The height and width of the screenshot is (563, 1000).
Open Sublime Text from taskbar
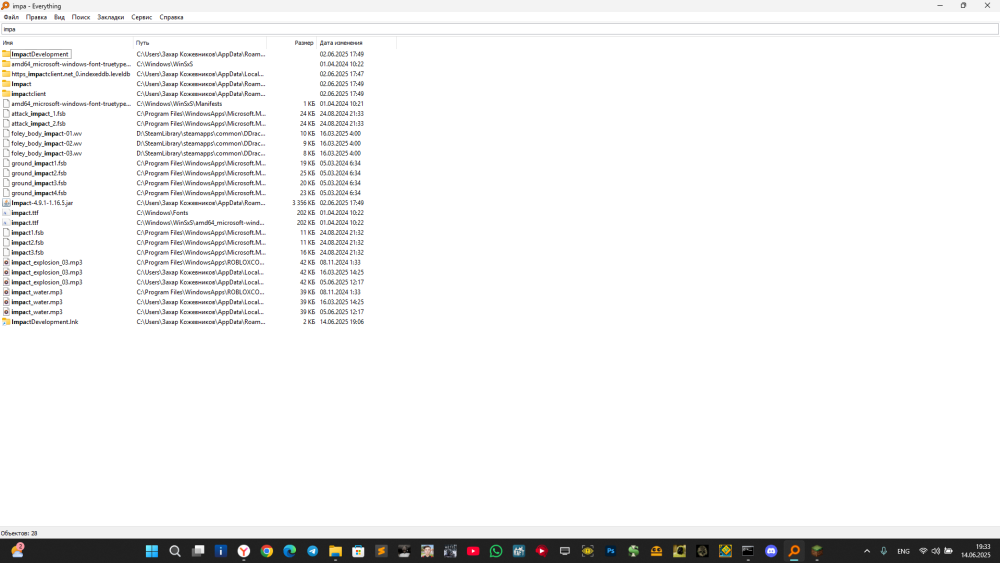pyautogui.click(x=381, y=551)
